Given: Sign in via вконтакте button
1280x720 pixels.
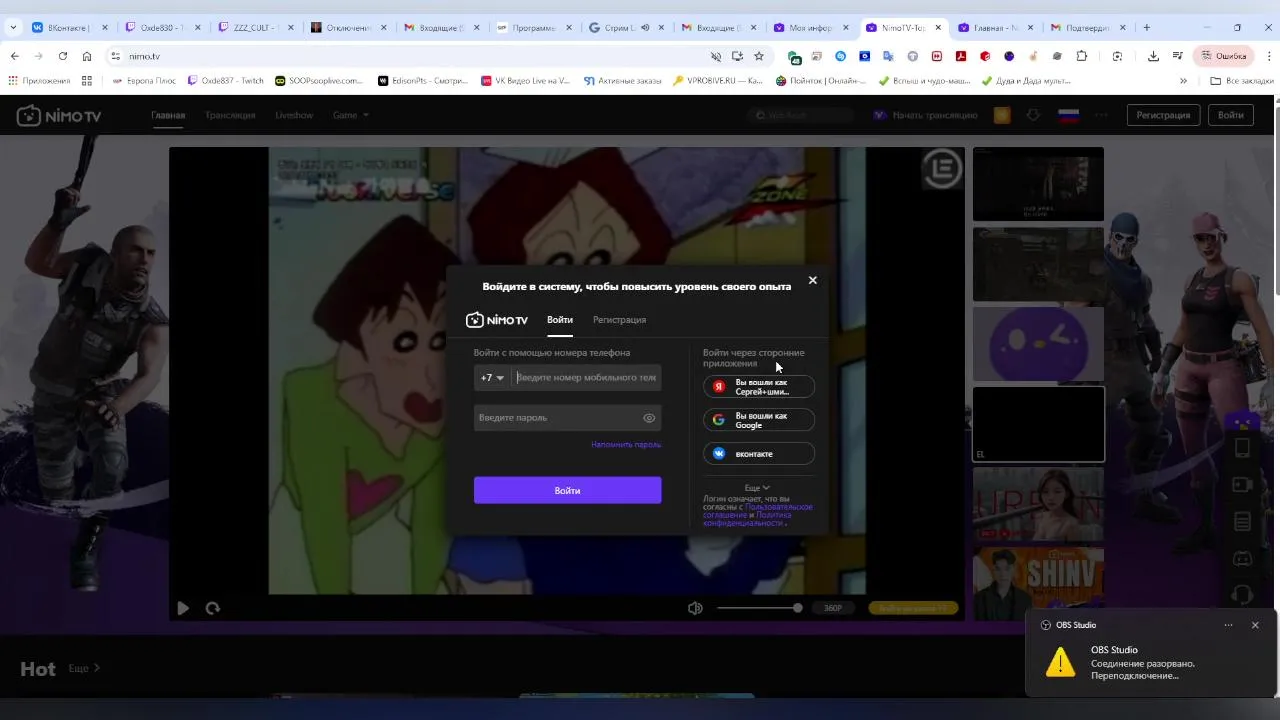Looking at the screenshot, I should click(759, 453).
